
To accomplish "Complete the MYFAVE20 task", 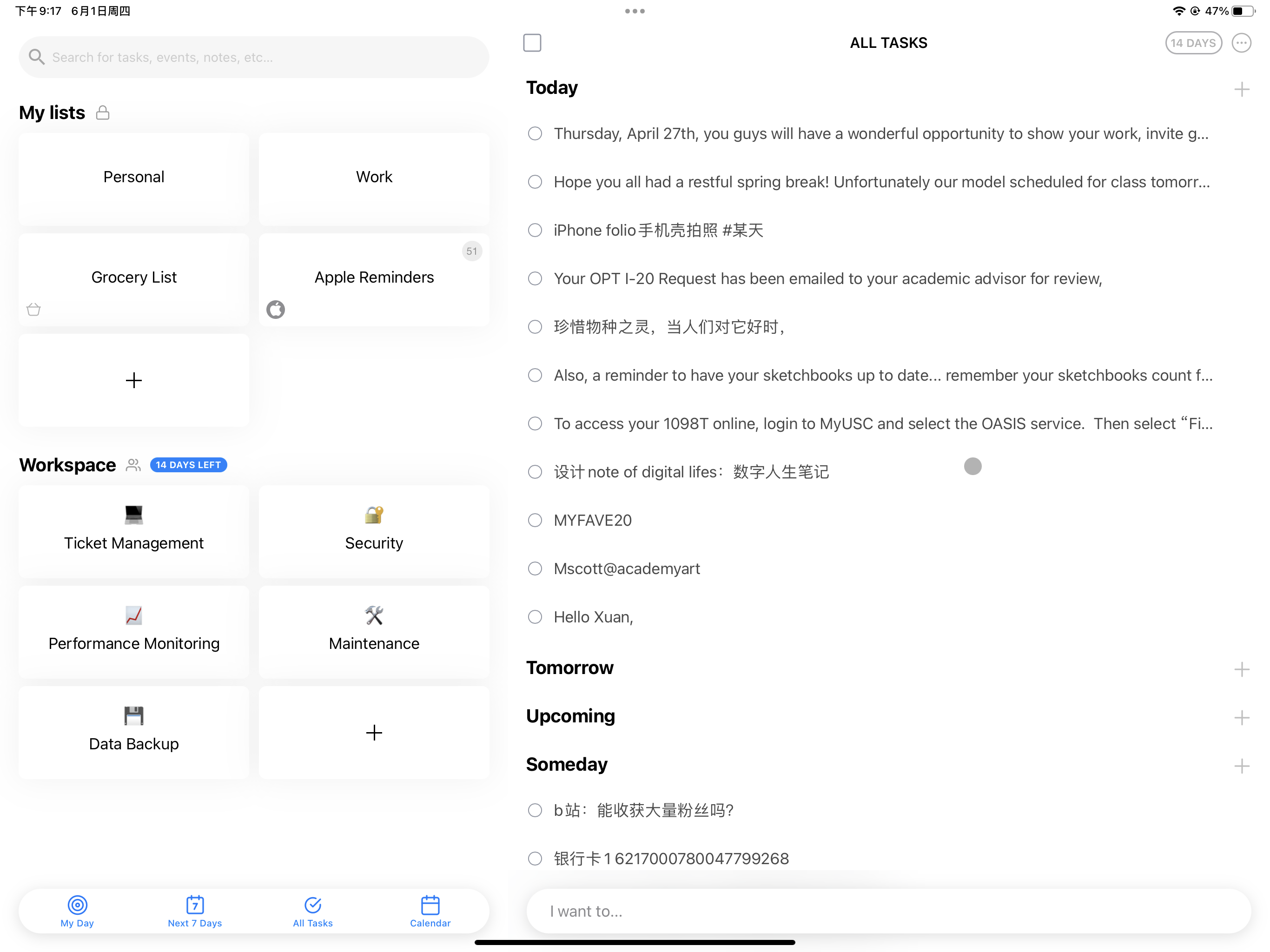I will click(x=535, y=520).
